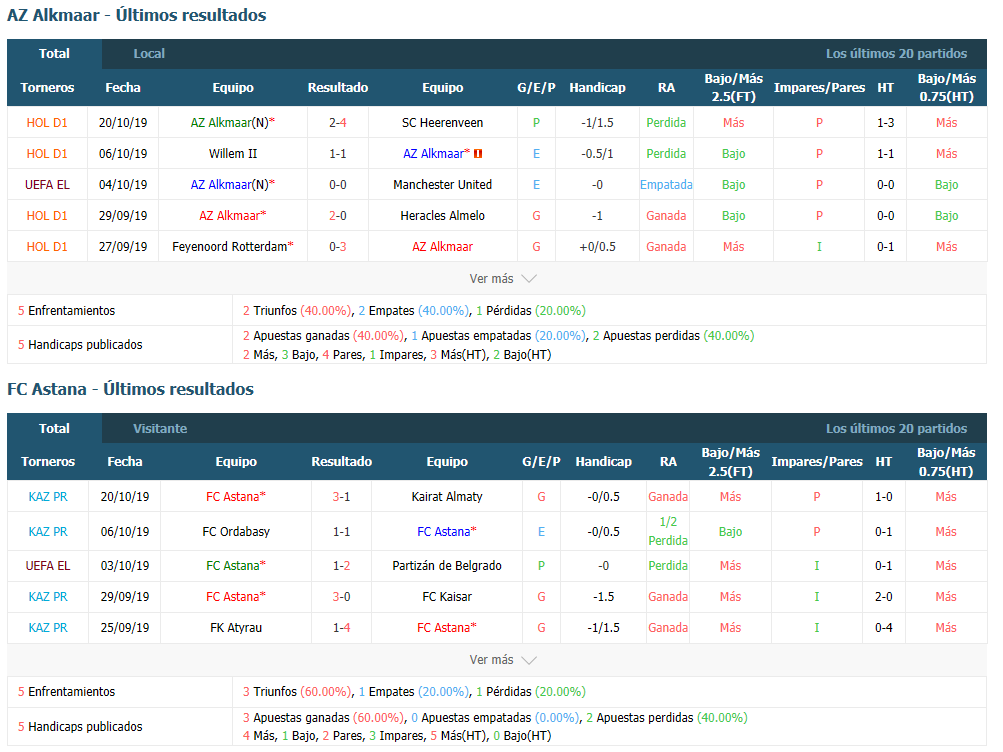Open Kairat Almaty team link
This screenshot has width=1003, height=752.
(x=446, y=497)
